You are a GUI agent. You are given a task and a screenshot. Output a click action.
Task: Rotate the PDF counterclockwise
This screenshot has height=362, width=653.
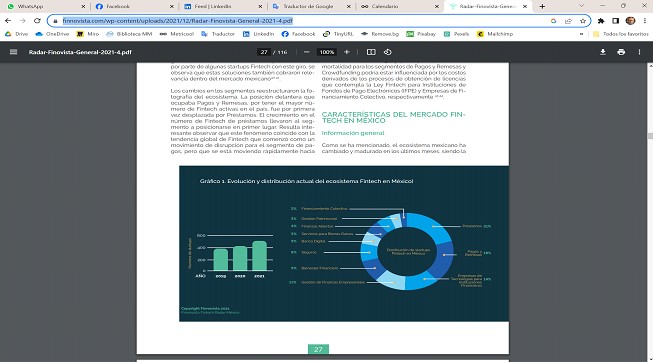coord(387,52)
